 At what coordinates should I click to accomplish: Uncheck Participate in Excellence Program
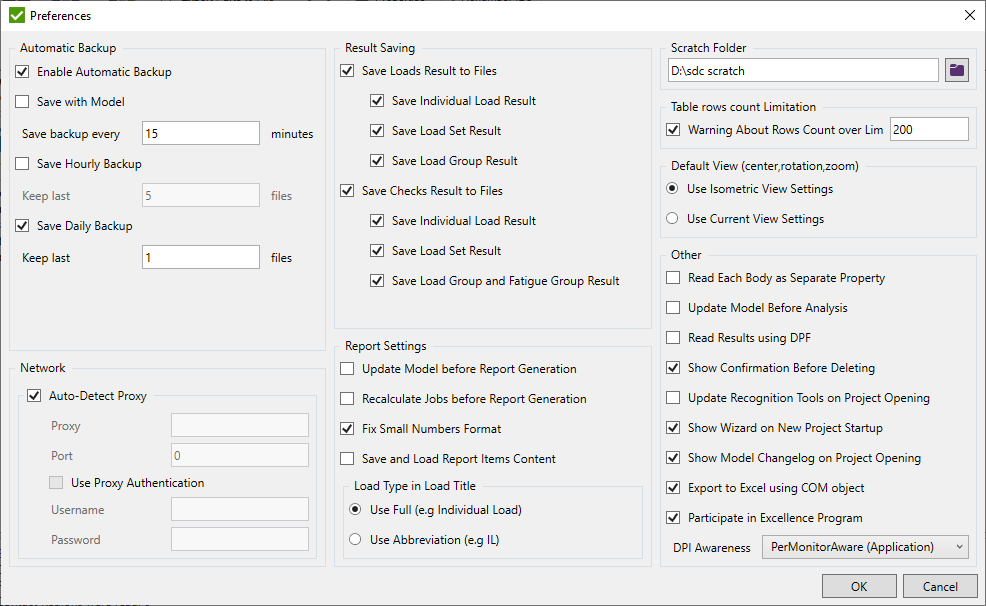[672, 517]
